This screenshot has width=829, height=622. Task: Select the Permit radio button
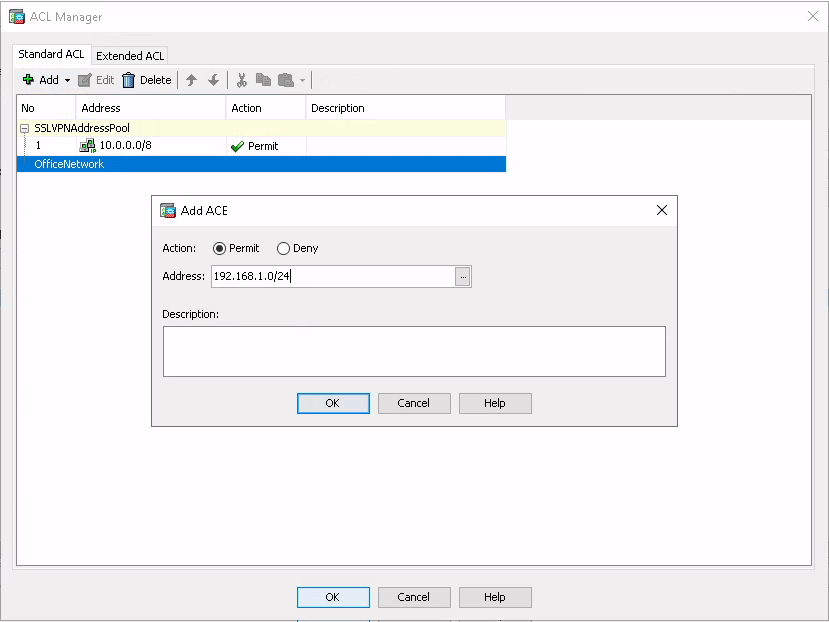click(220, 248)
